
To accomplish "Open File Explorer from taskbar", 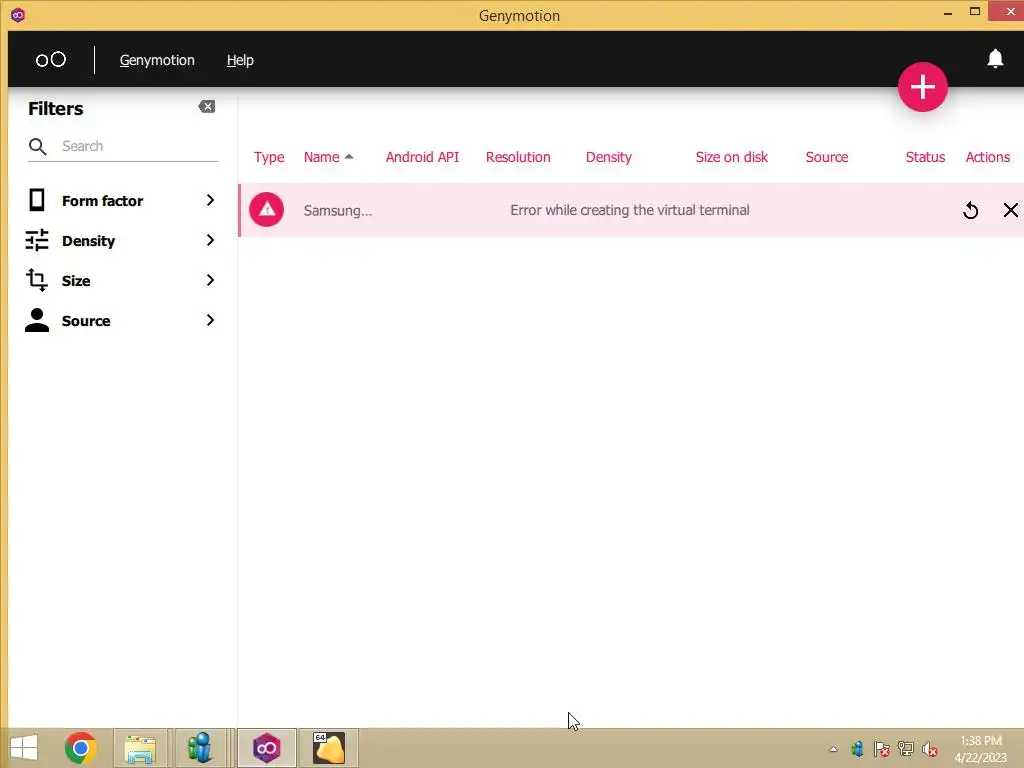I will (x=140, y=748).
